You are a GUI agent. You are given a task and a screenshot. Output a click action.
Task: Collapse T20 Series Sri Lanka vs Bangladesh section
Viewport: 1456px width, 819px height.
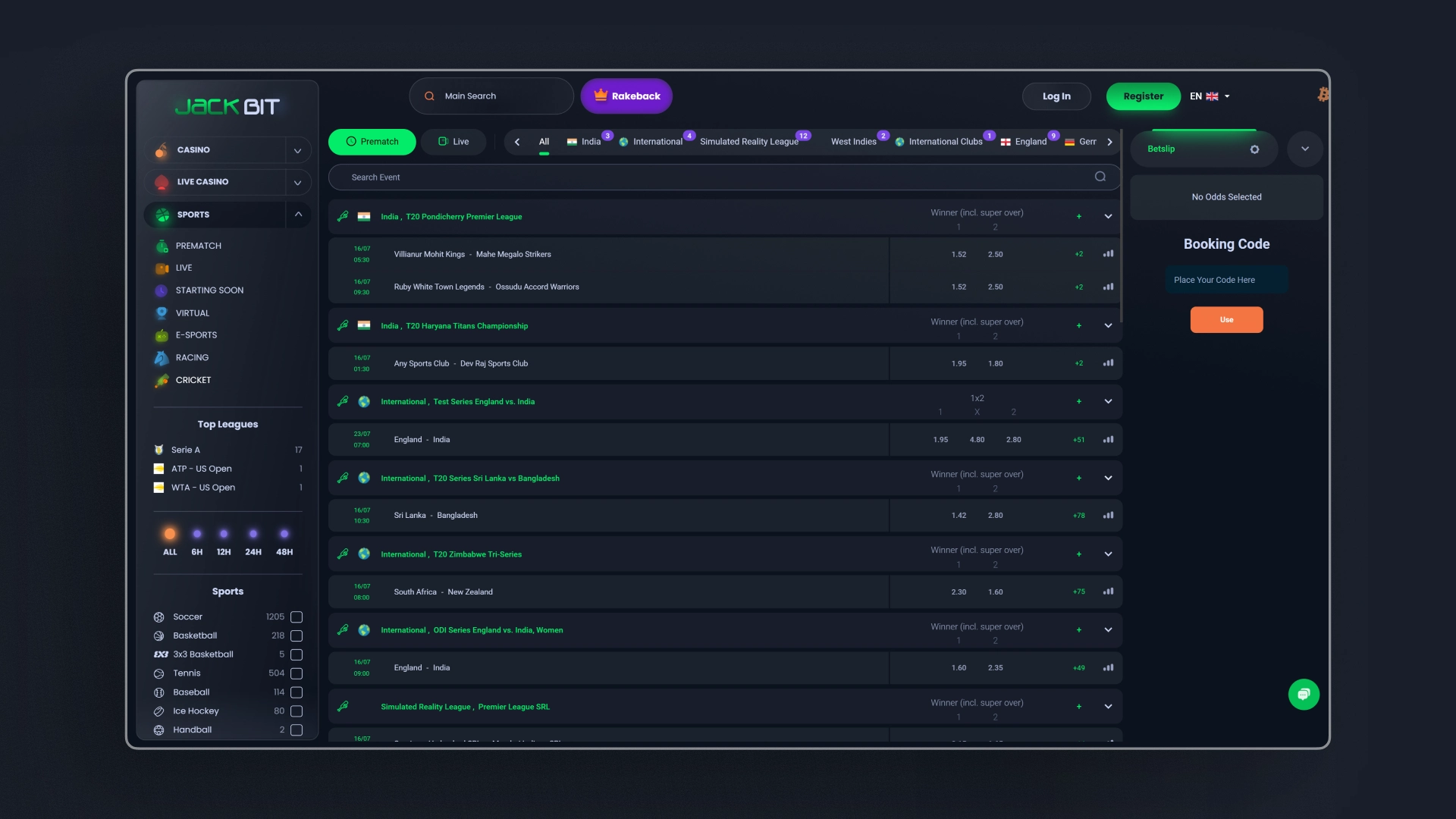(1108, 479)
